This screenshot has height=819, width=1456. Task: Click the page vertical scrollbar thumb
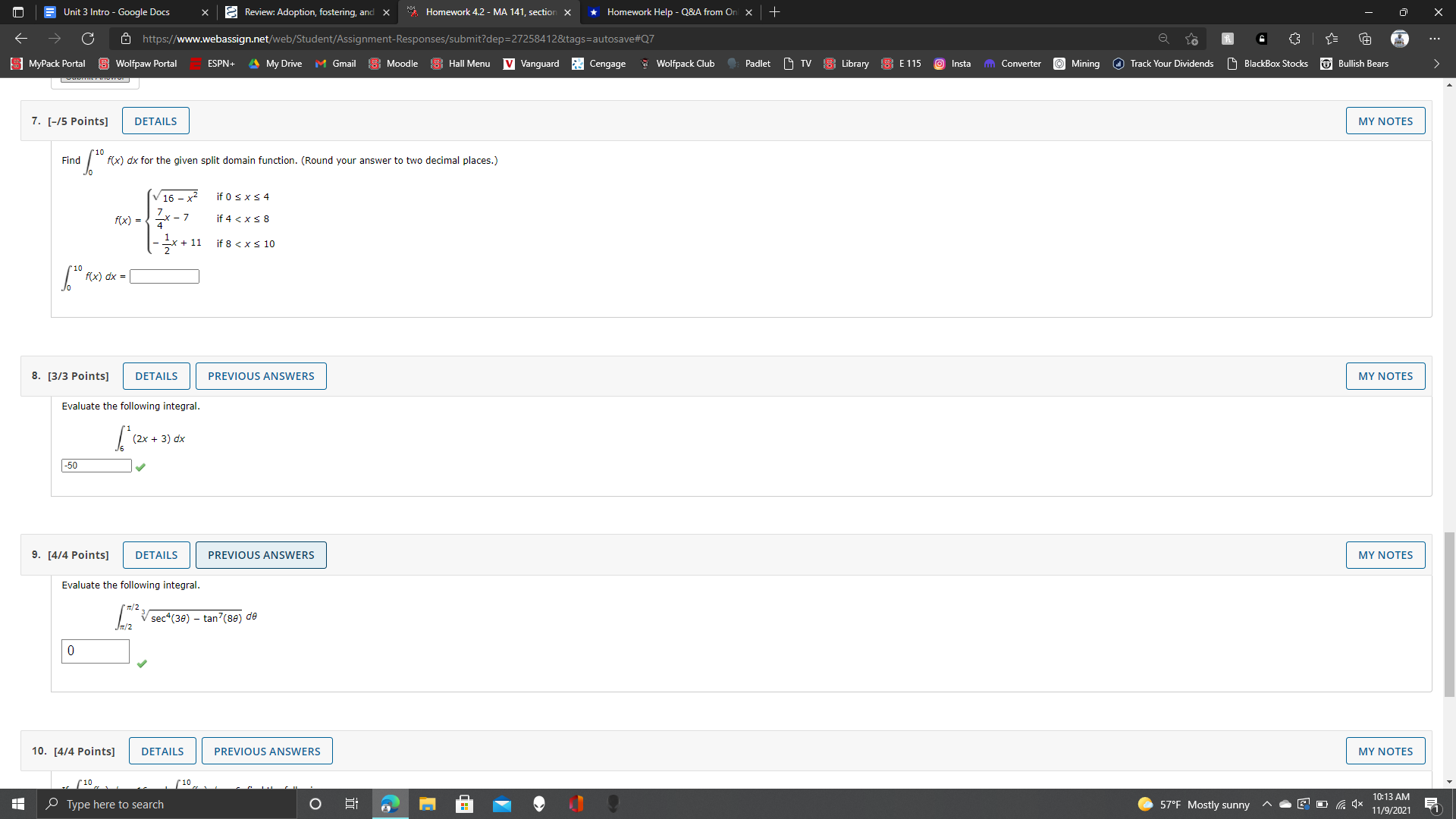click(x=1449, y=614)
